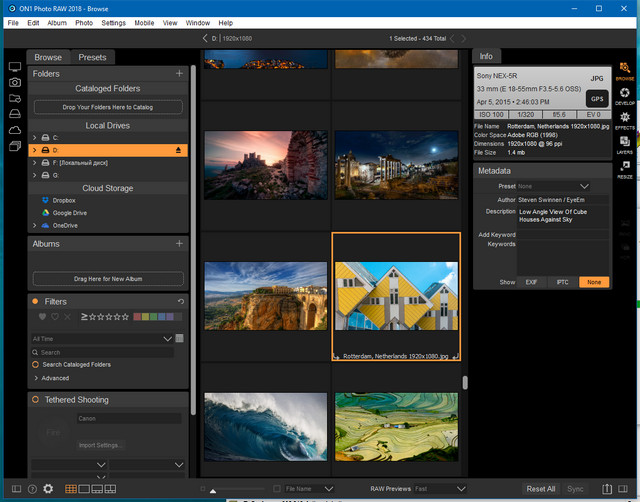The height and width of the screenshot is (502, 640).
Task: Open settings gear in bottom bar
Action: pyautogui.click(x=48, y=489)
